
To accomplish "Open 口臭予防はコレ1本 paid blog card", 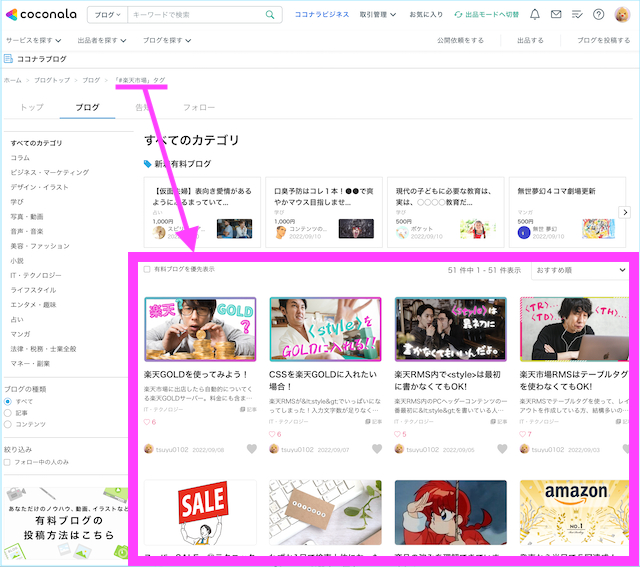I will click(324, 212).
